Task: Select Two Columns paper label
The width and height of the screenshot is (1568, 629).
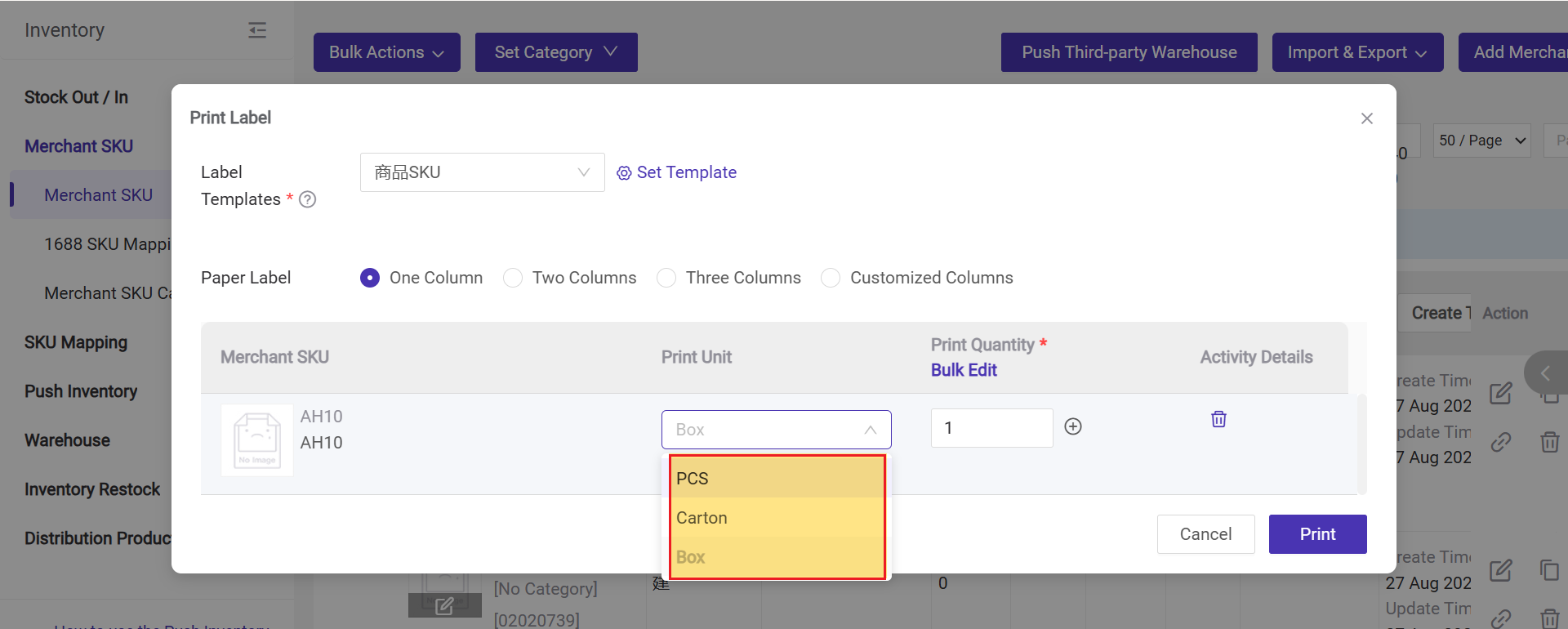Action: [x=513, y=278]
